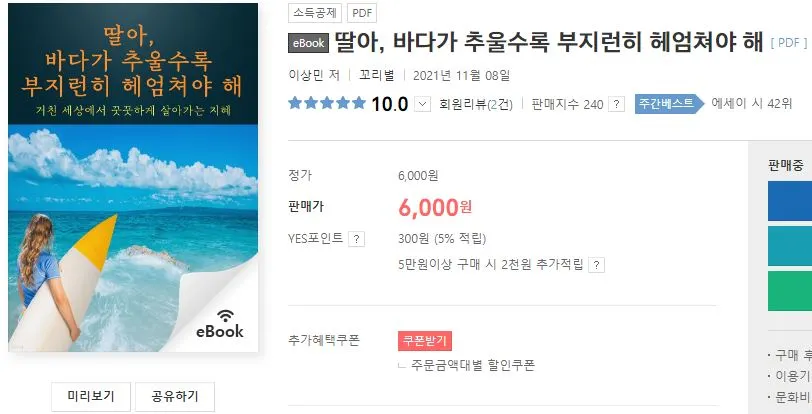Screen dimensions: 812x414
Task: Click the help icon beside 2천원 추가적립
Action: point(597,265)
